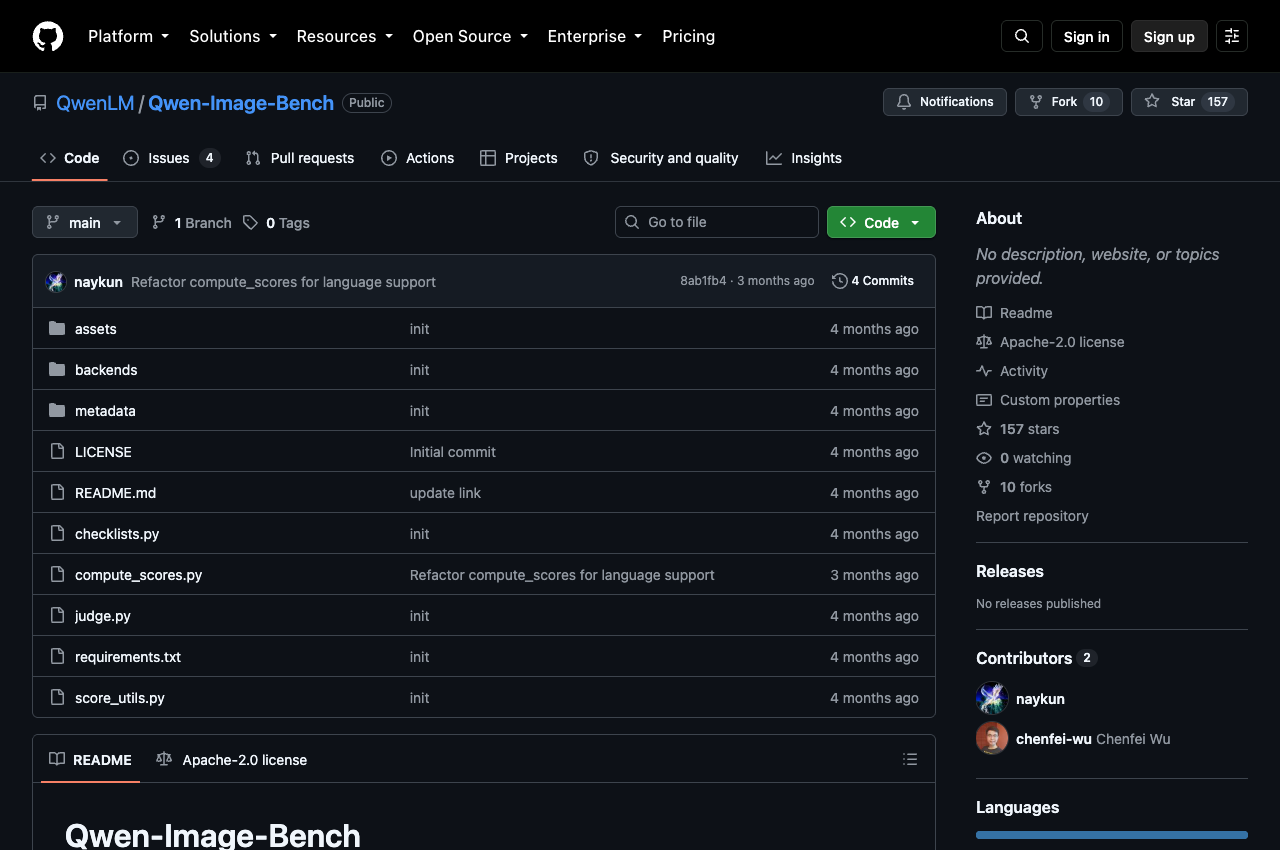
Task: Click the score_utils.py file icon
Action: coord(57,698)
